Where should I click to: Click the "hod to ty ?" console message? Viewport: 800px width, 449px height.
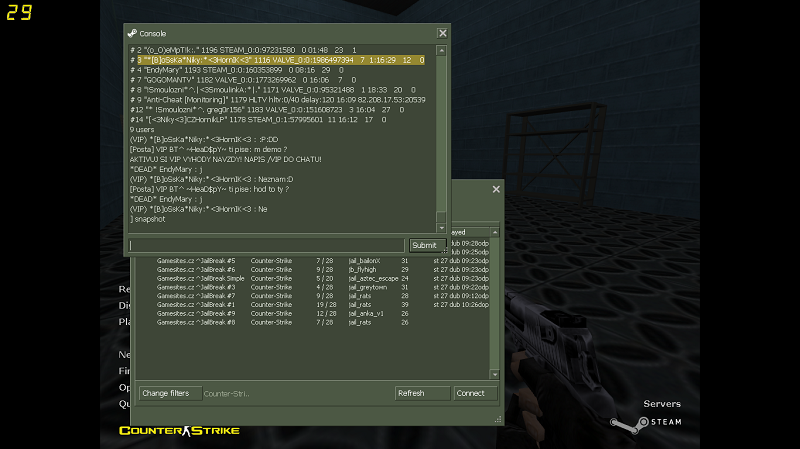click(209, 189)
